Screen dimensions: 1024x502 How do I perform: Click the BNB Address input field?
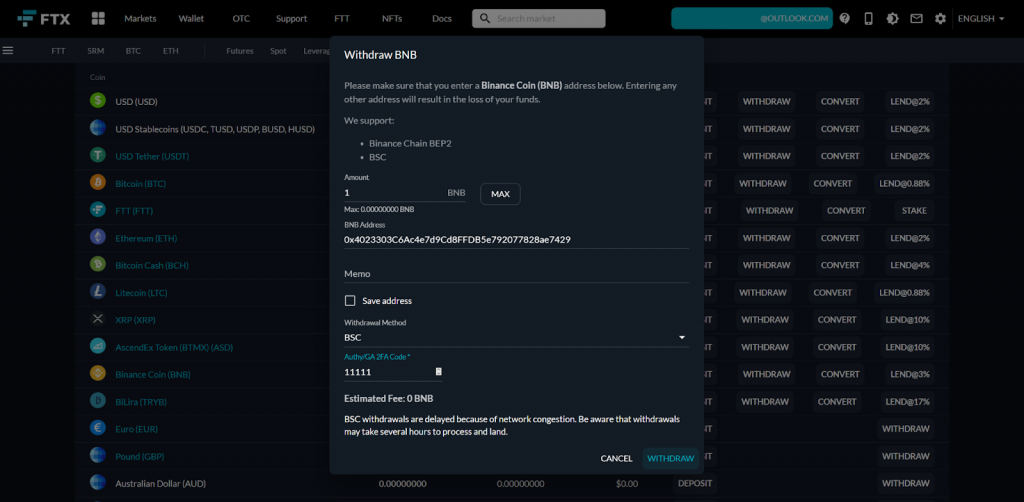tap(516, 240)
